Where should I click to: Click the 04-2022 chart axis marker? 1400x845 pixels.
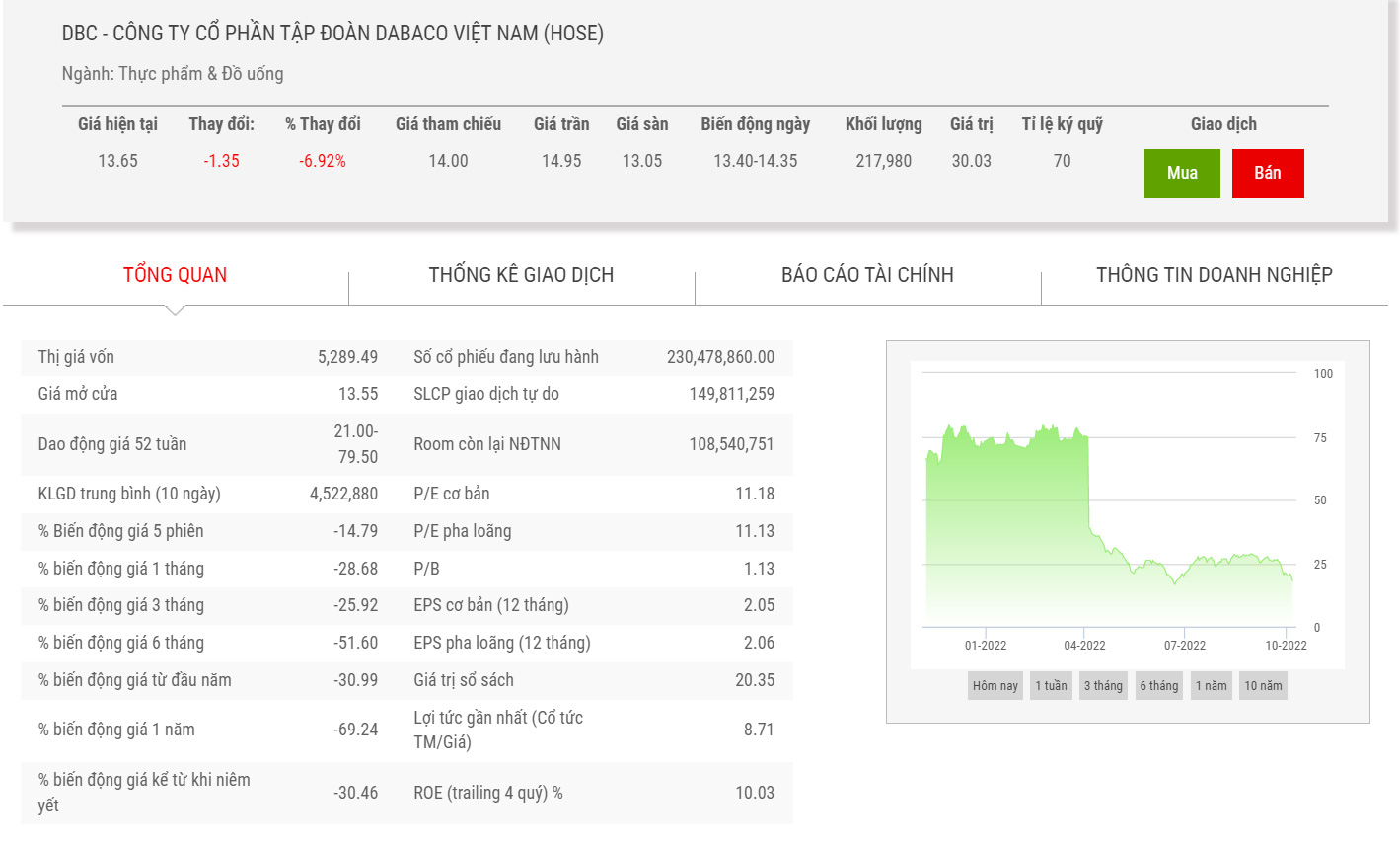(x=1084, y=646)
